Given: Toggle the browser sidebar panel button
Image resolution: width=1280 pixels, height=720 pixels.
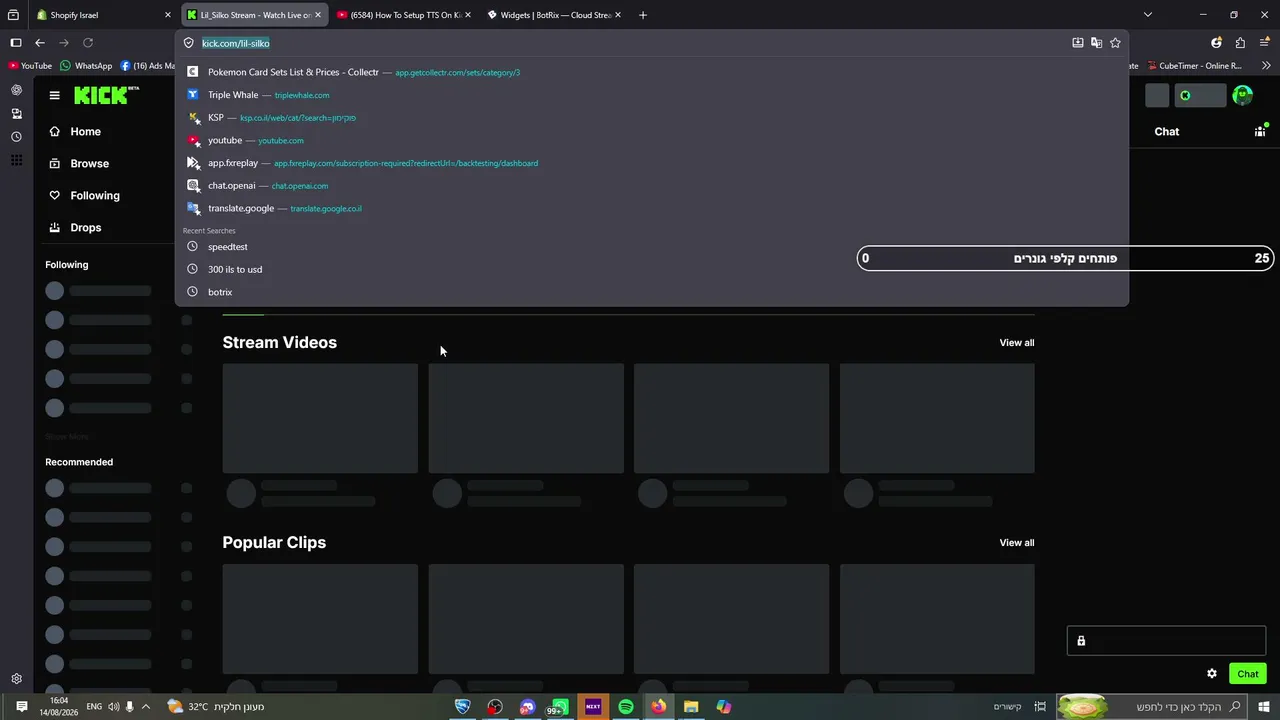Looking at the screenshot, I should coord(15,43).
